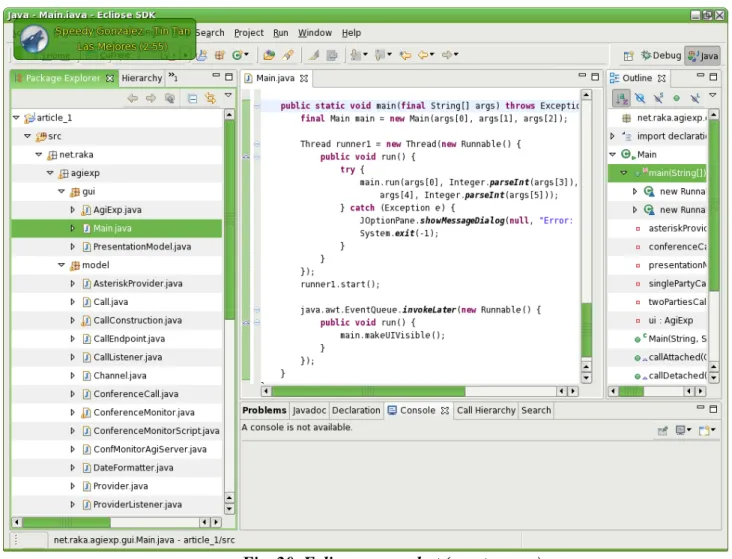Image resolution: width=732 pixels, height=559 pixels.
Task: Close the Main.java editor tab
Action: point(304,78)
